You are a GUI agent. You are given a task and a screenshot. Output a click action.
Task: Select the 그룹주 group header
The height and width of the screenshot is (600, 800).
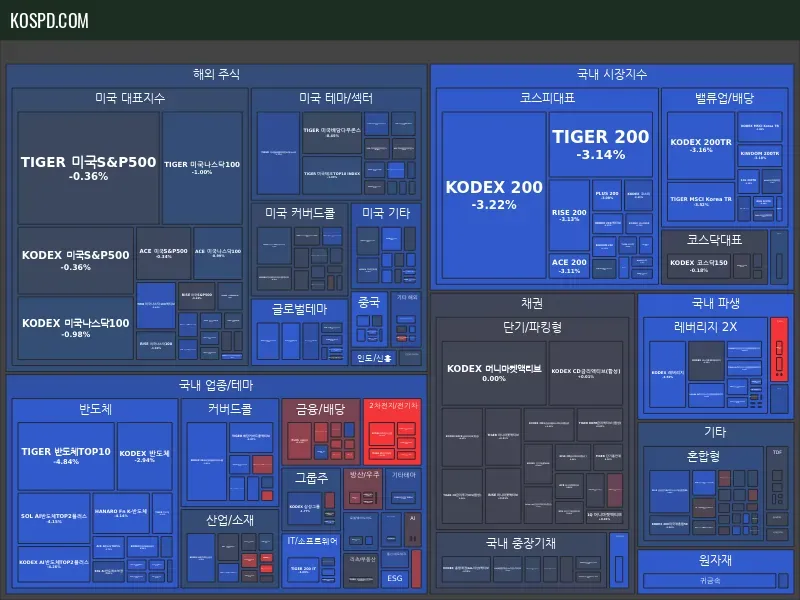tap(311, 478)
